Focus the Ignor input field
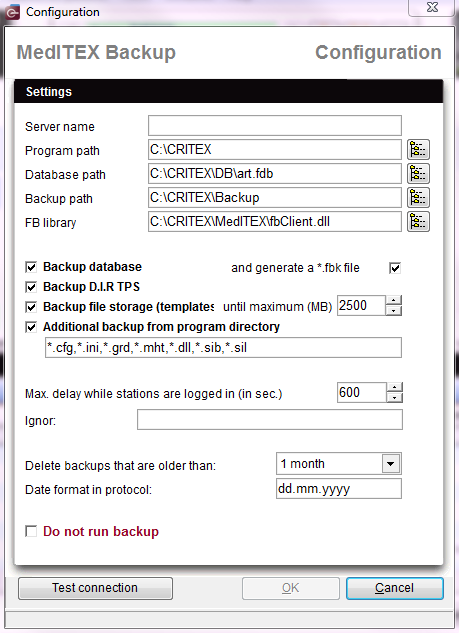Image resolution: width=459 pixels, height=633 pixels. click(x=270, y=420)
